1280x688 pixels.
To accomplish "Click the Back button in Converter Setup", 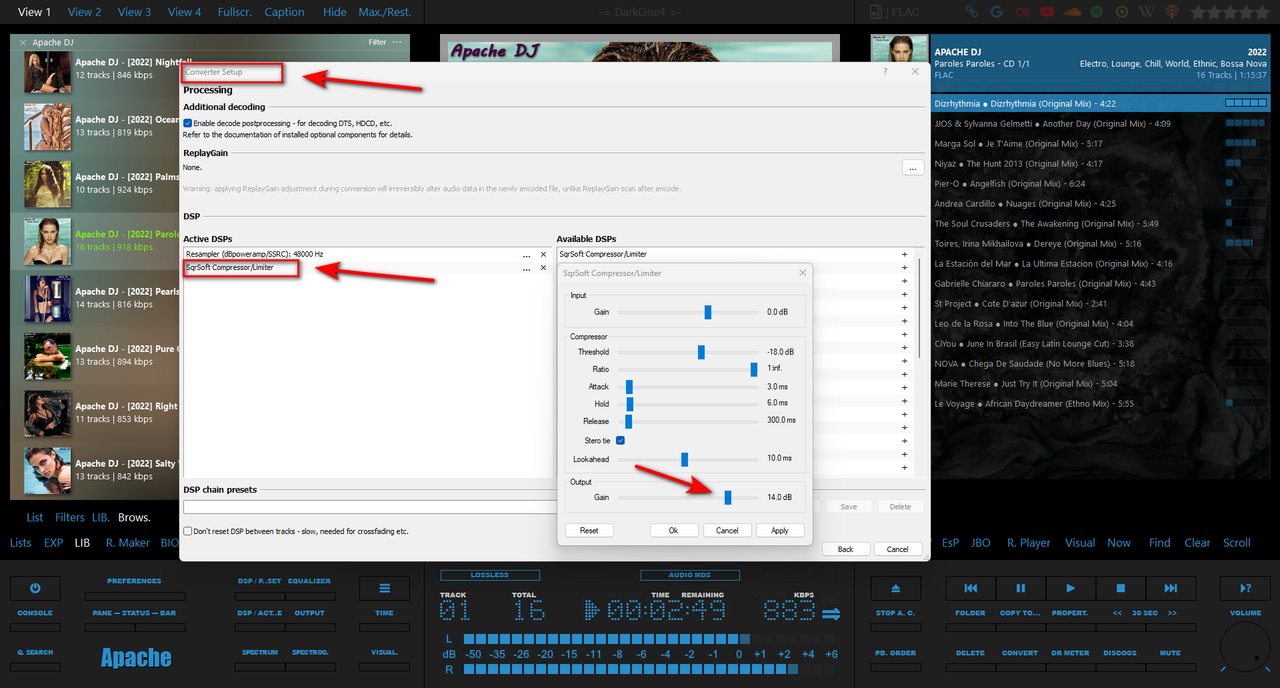I will tap(845, 549).
